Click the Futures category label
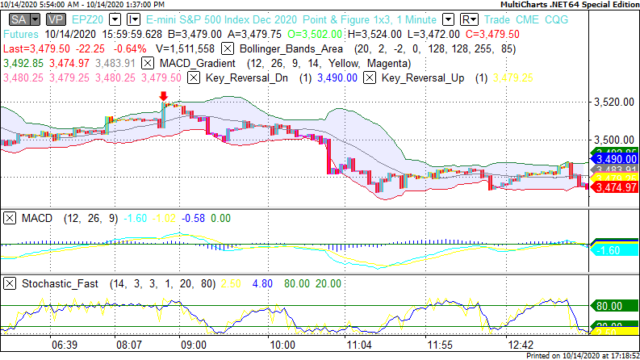Viewport: 640px width, 360px height. pyautogui.click(x=21, y=34)
